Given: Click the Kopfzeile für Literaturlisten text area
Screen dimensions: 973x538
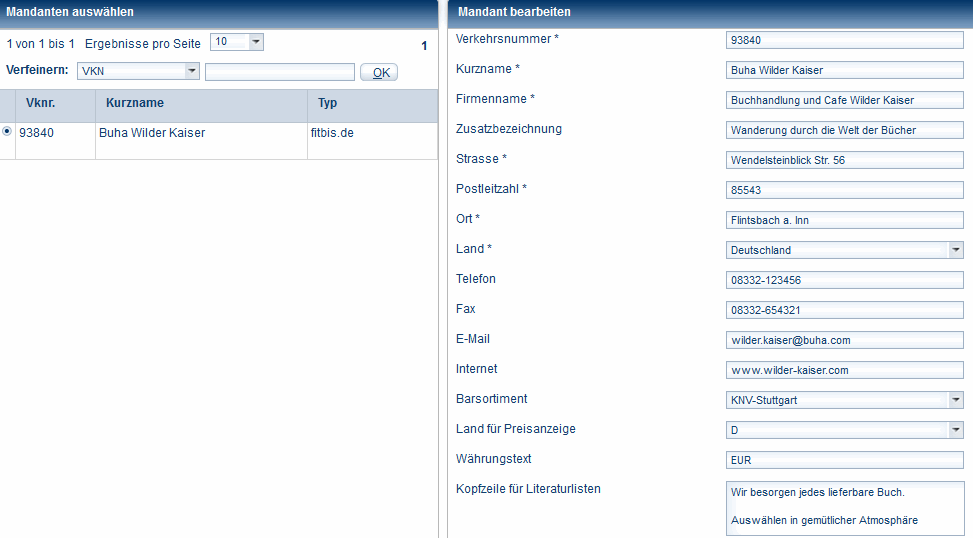Looking at the screenshot, I should point(844,507).
